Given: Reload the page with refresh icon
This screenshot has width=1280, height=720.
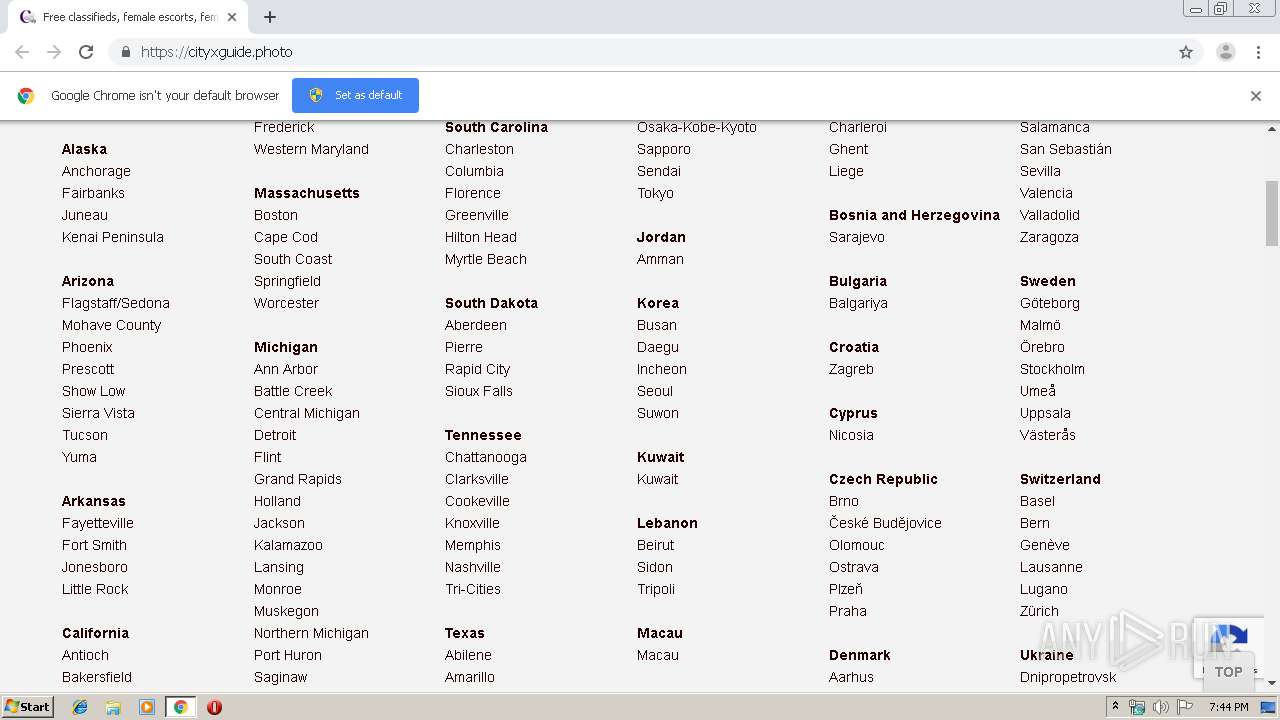Looking at the screenshot, I should pos(86,52).
